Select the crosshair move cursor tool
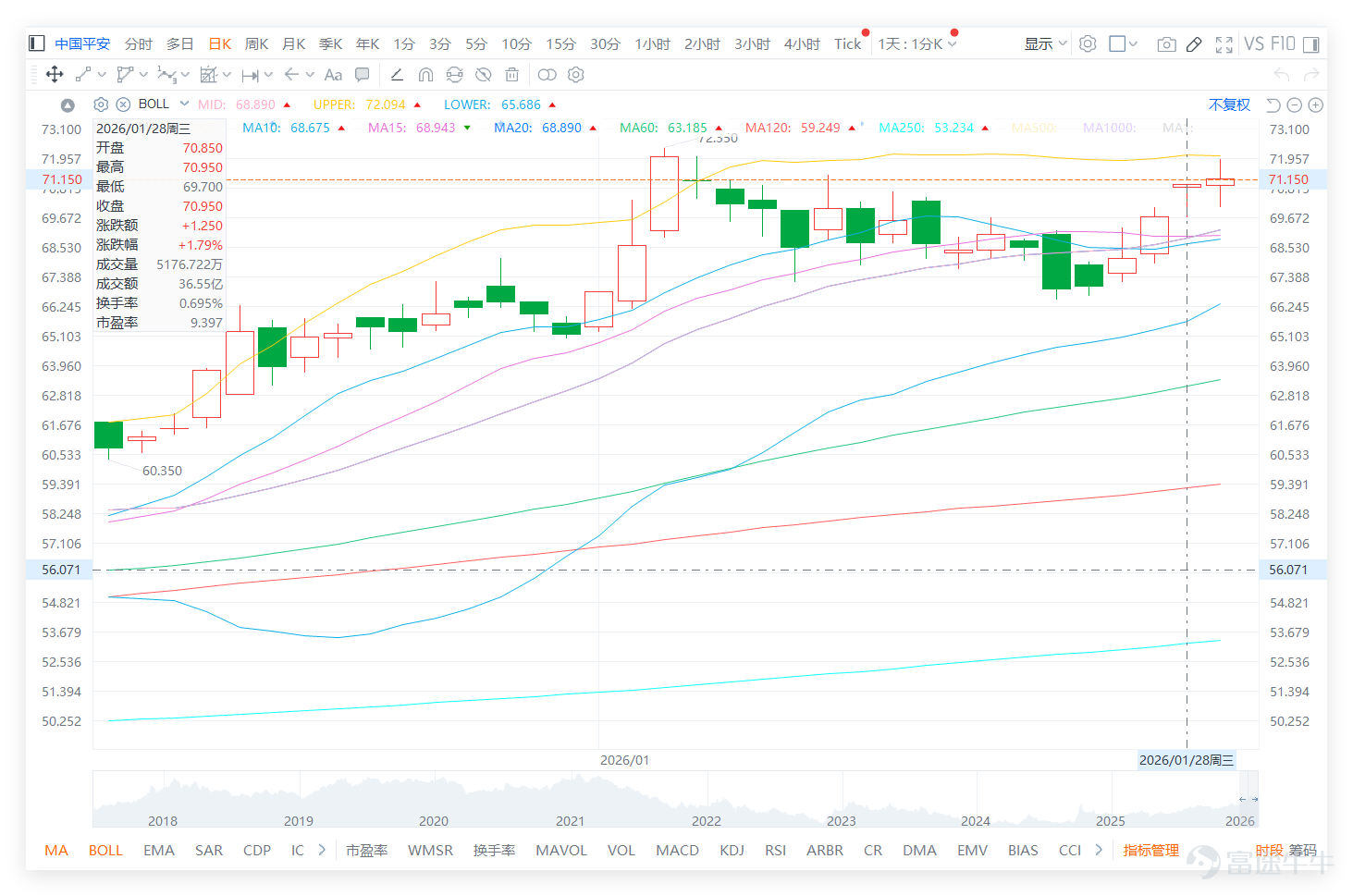The height and width of the screenshot is (896, 1353). point(55,74)
